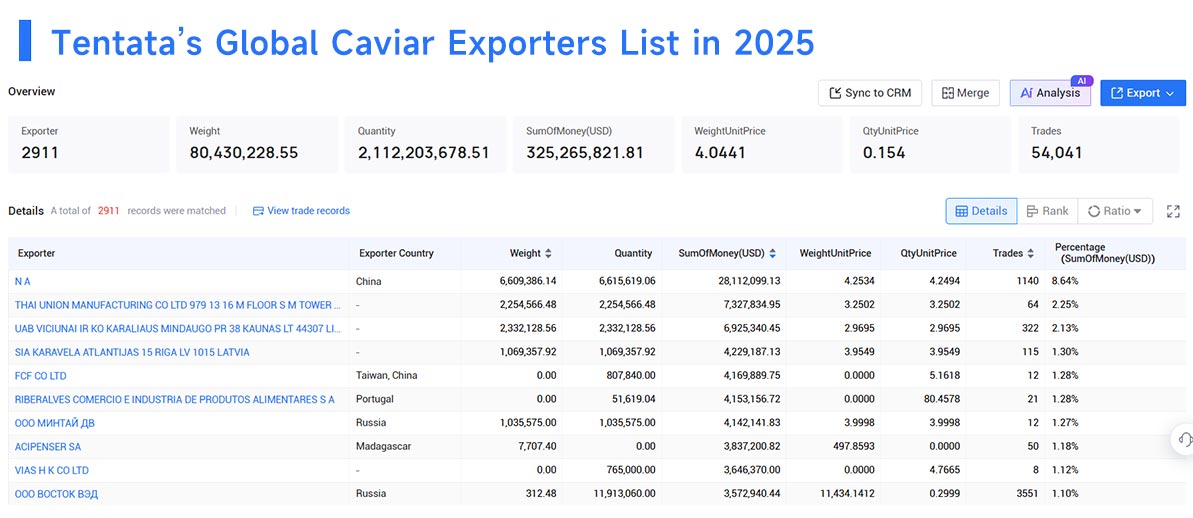Click the WeightUnitPrice column header

point(835,253)
